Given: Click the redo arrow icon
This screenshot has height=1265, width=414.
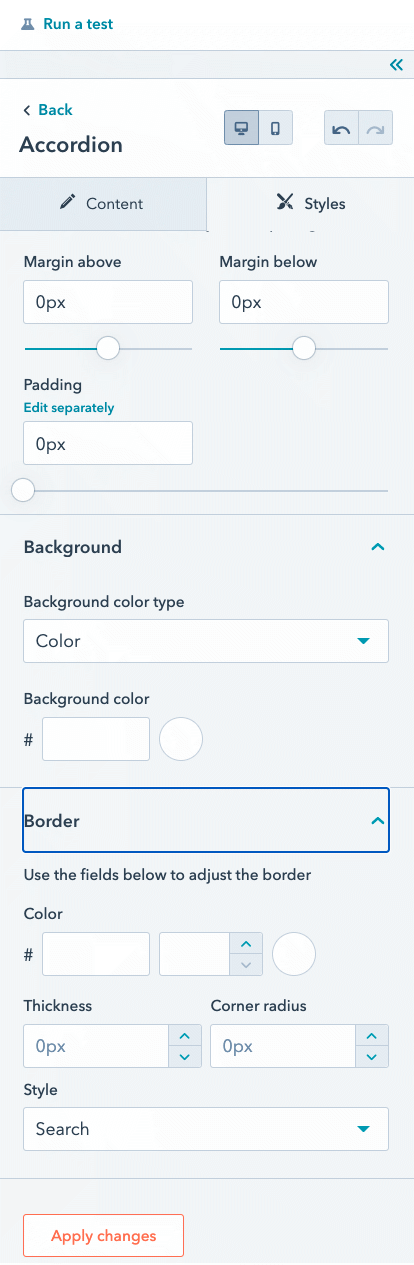Looking at the screenshot, I should pos(376,128).
